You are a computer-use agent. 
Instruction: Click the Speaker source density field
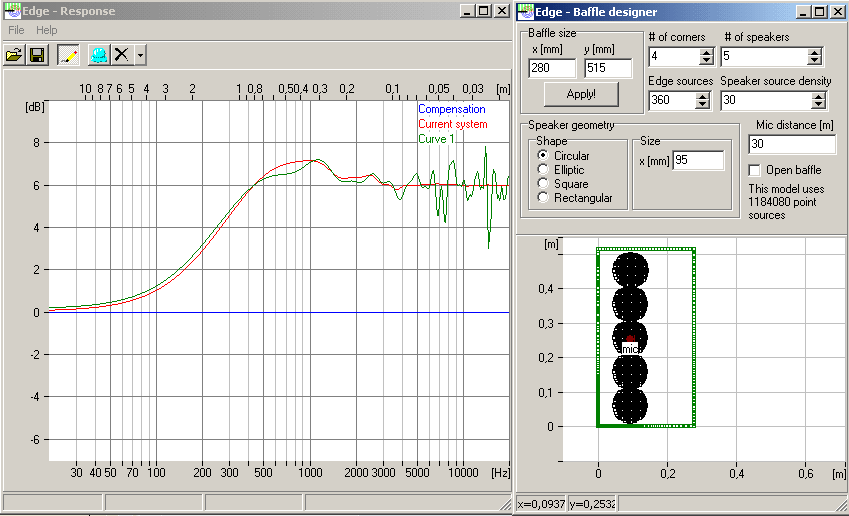point(767,100)
